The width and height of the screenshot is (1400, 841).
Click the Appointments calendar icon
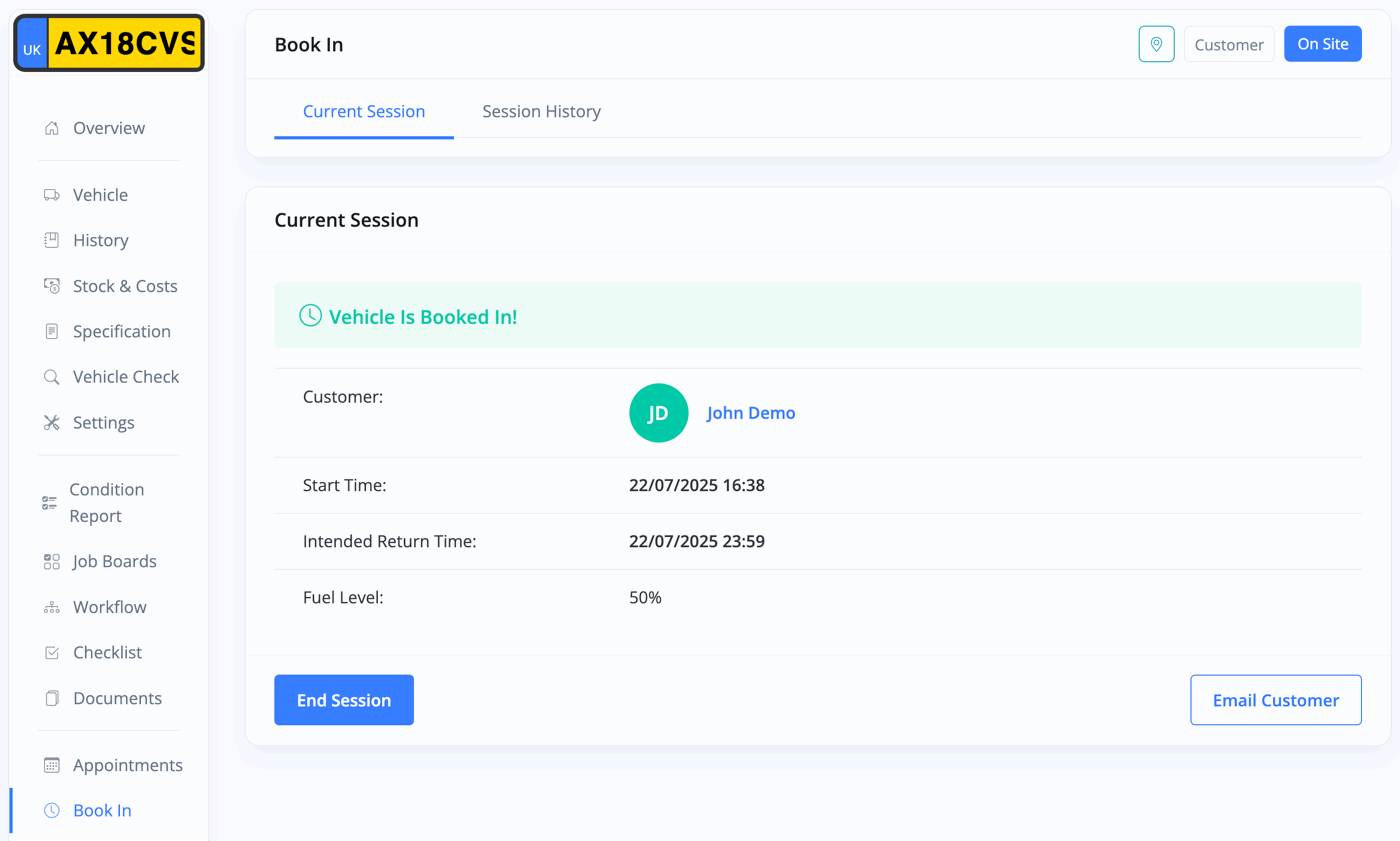[x=52, y=765]
